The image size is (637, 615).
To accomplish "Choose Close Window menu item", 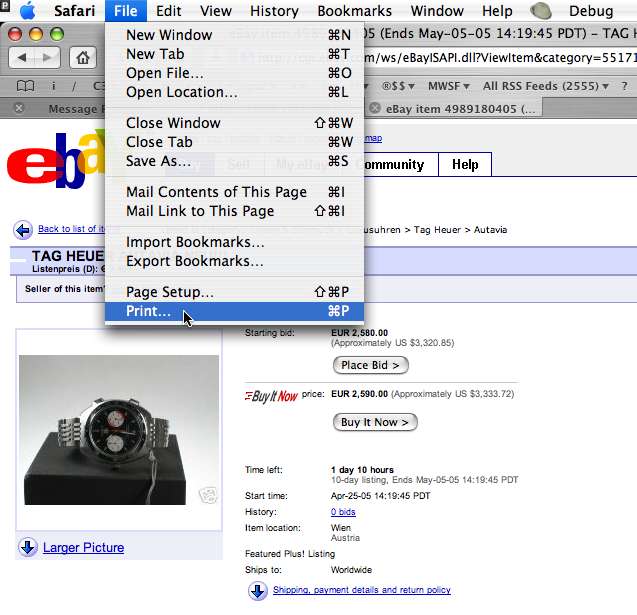I will (x=234, y=123).
